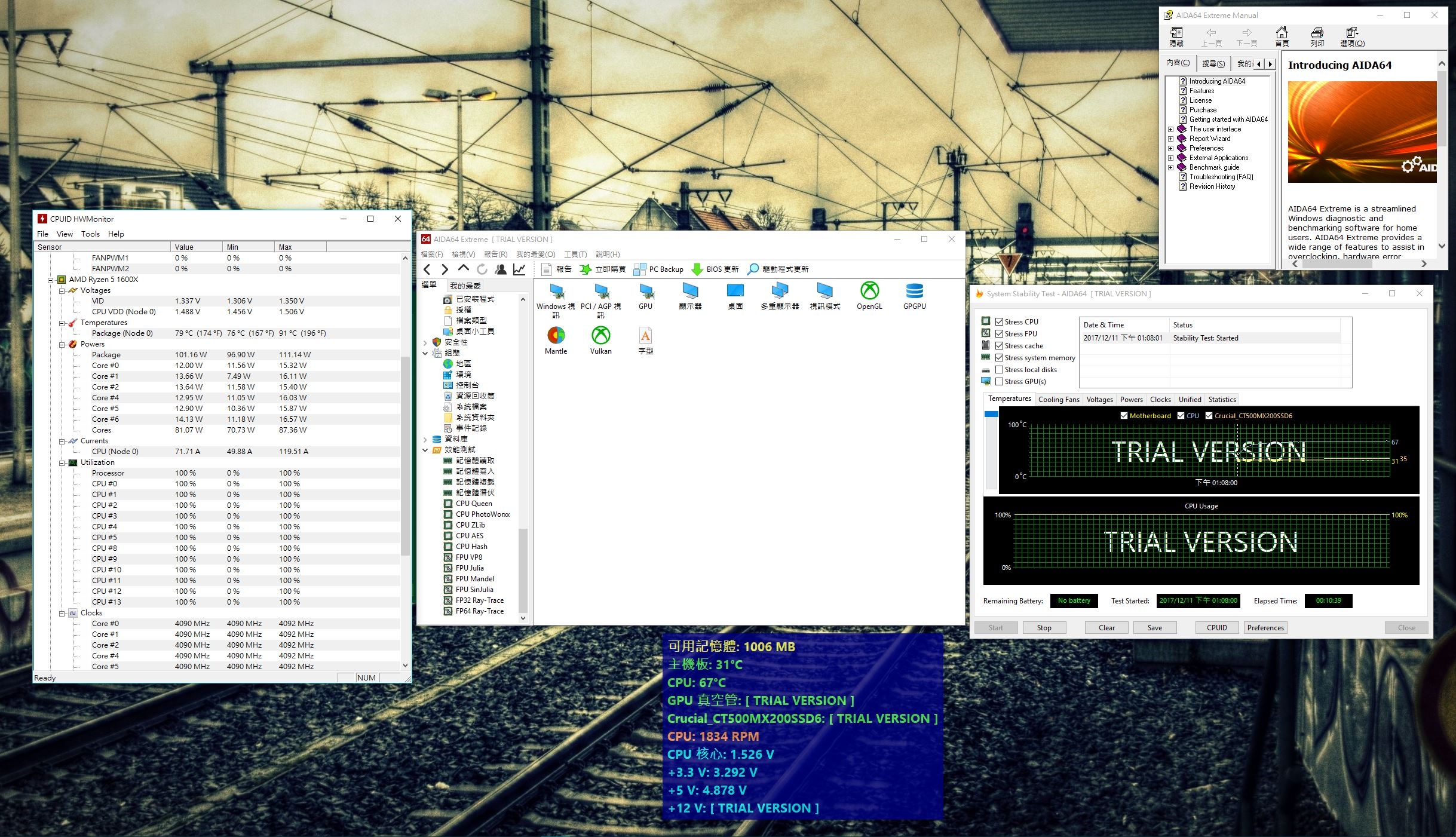1456x837 pixels.
Task: Click BIOS 更新 toolbar item
Action: click(715, 269)
